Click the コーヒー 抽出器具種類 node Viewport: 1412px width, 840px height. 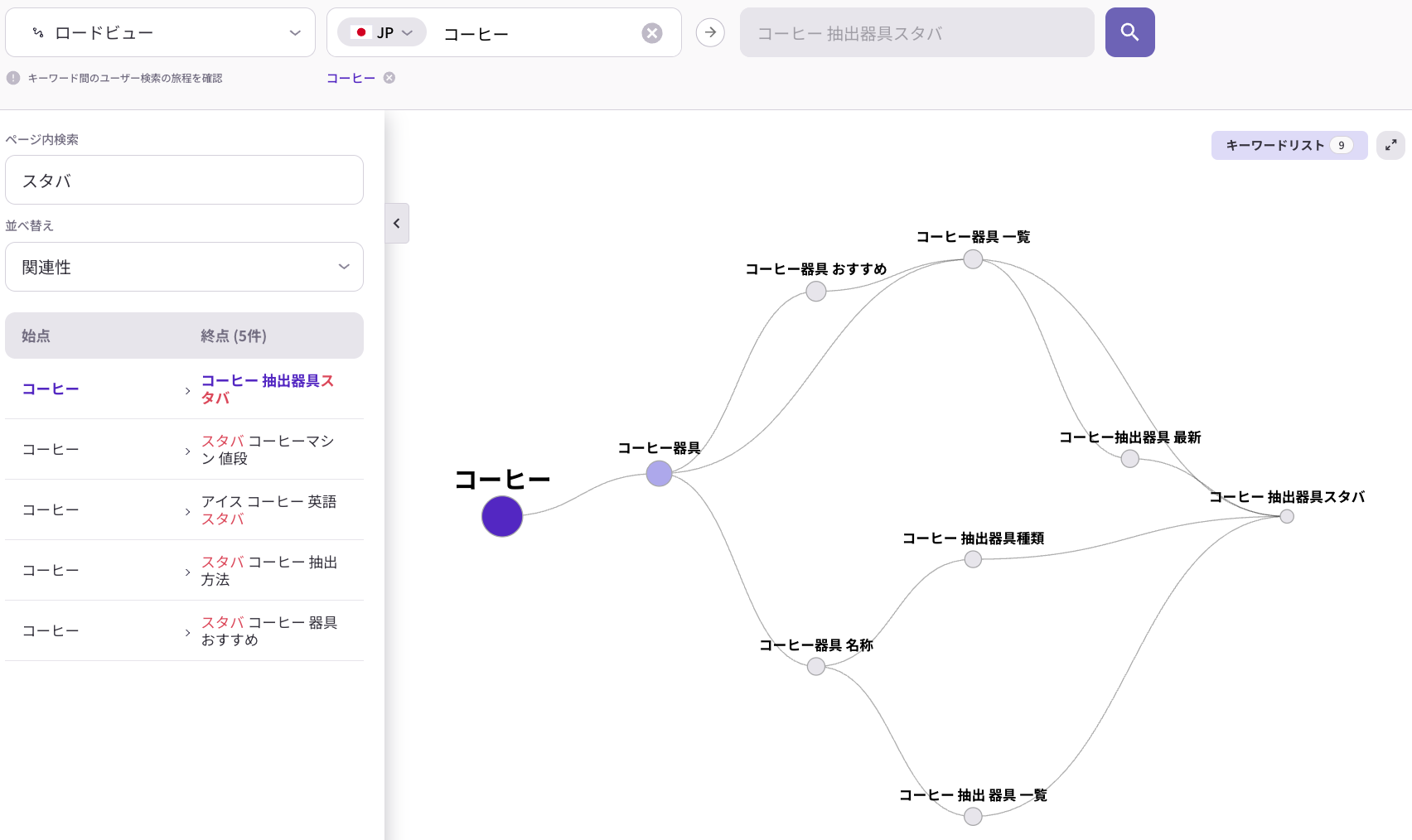(x=973, y=559)
